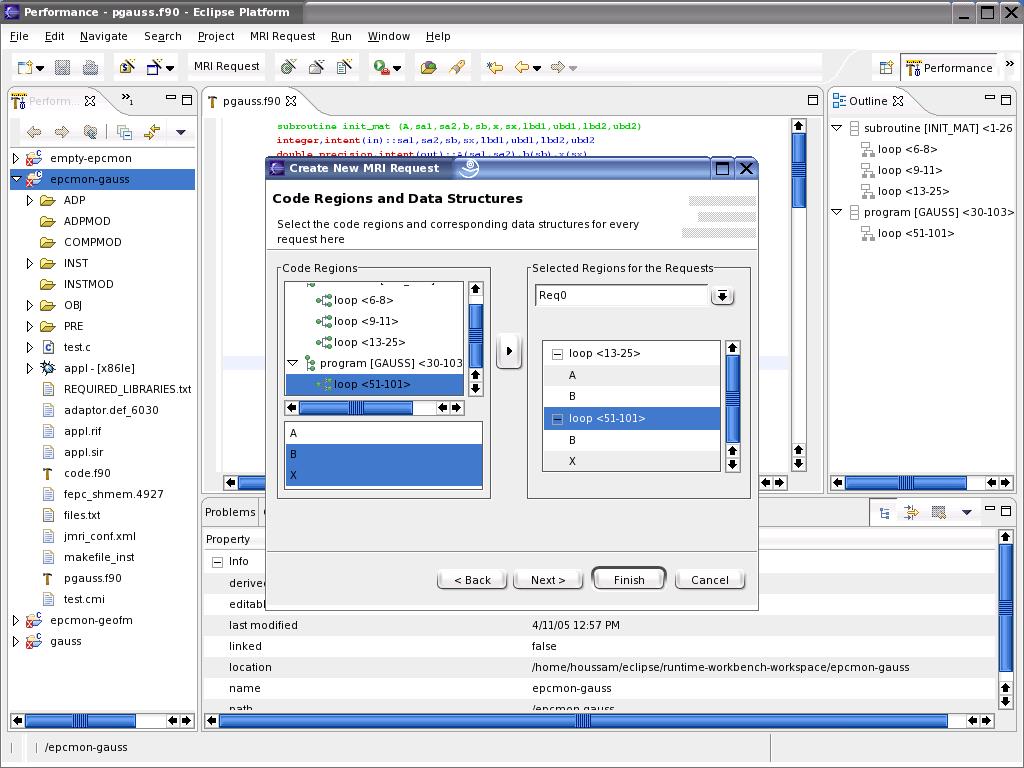The width and height of the screenshot is (1024, 768).
Task: Open Properties view menu triangle
Action: point(967,513)
